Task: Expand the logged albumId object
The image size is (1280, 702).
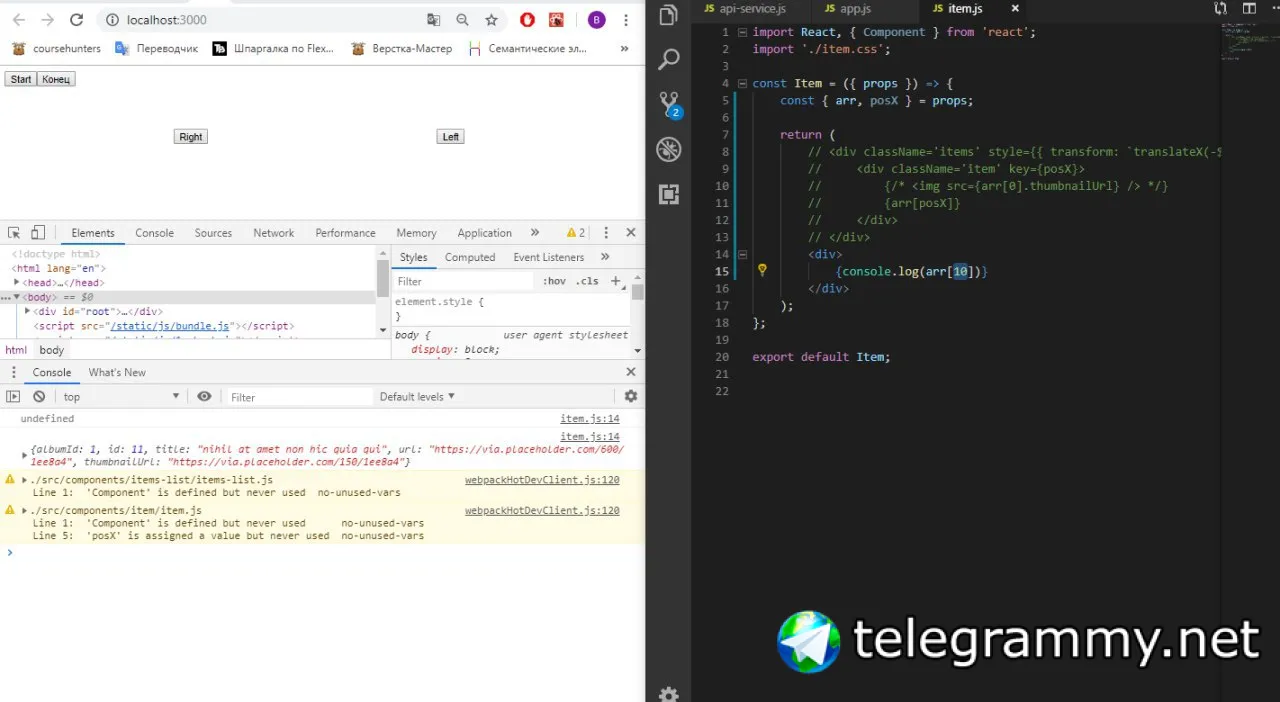Action: (x=25, y=455)
